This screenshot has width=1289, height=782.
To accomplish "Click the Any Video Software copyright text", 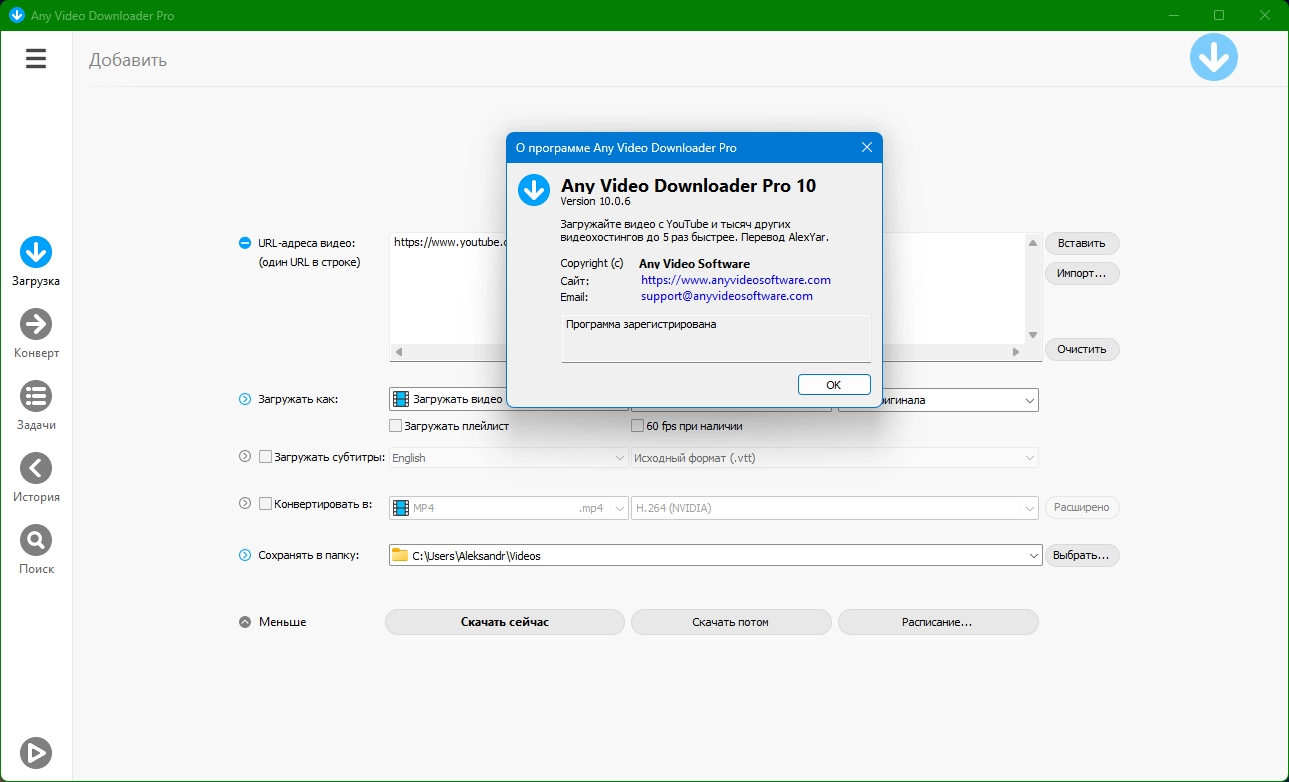I will point(694,264).
